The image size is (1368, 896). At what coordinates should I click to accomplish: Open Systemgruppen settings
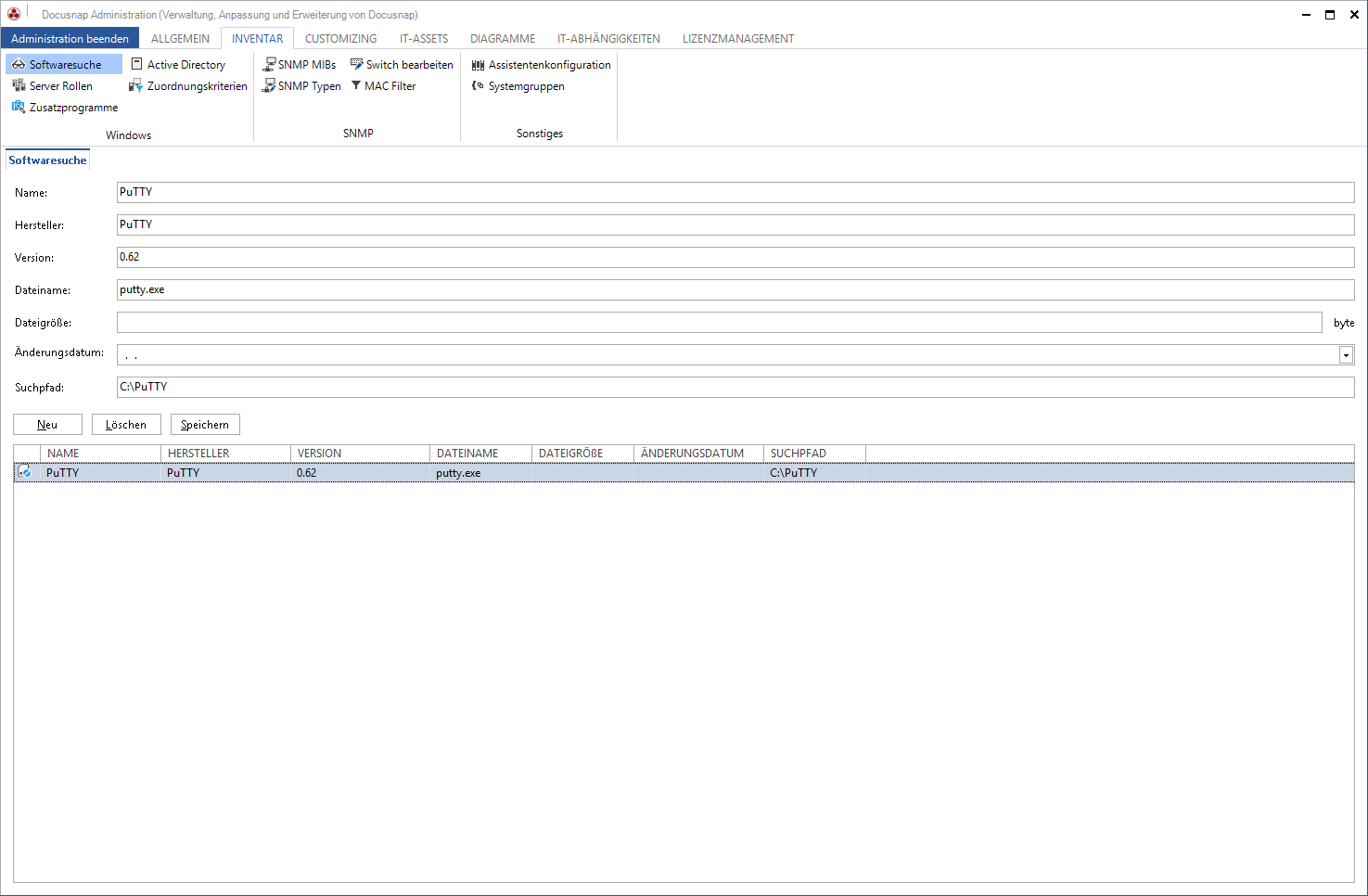click(518, 85)
